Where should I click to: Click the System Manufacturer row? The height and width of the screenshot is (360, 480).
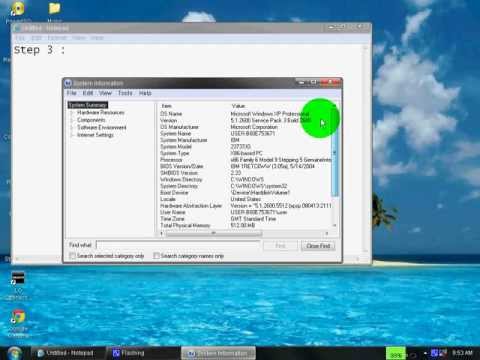[245, 140]
